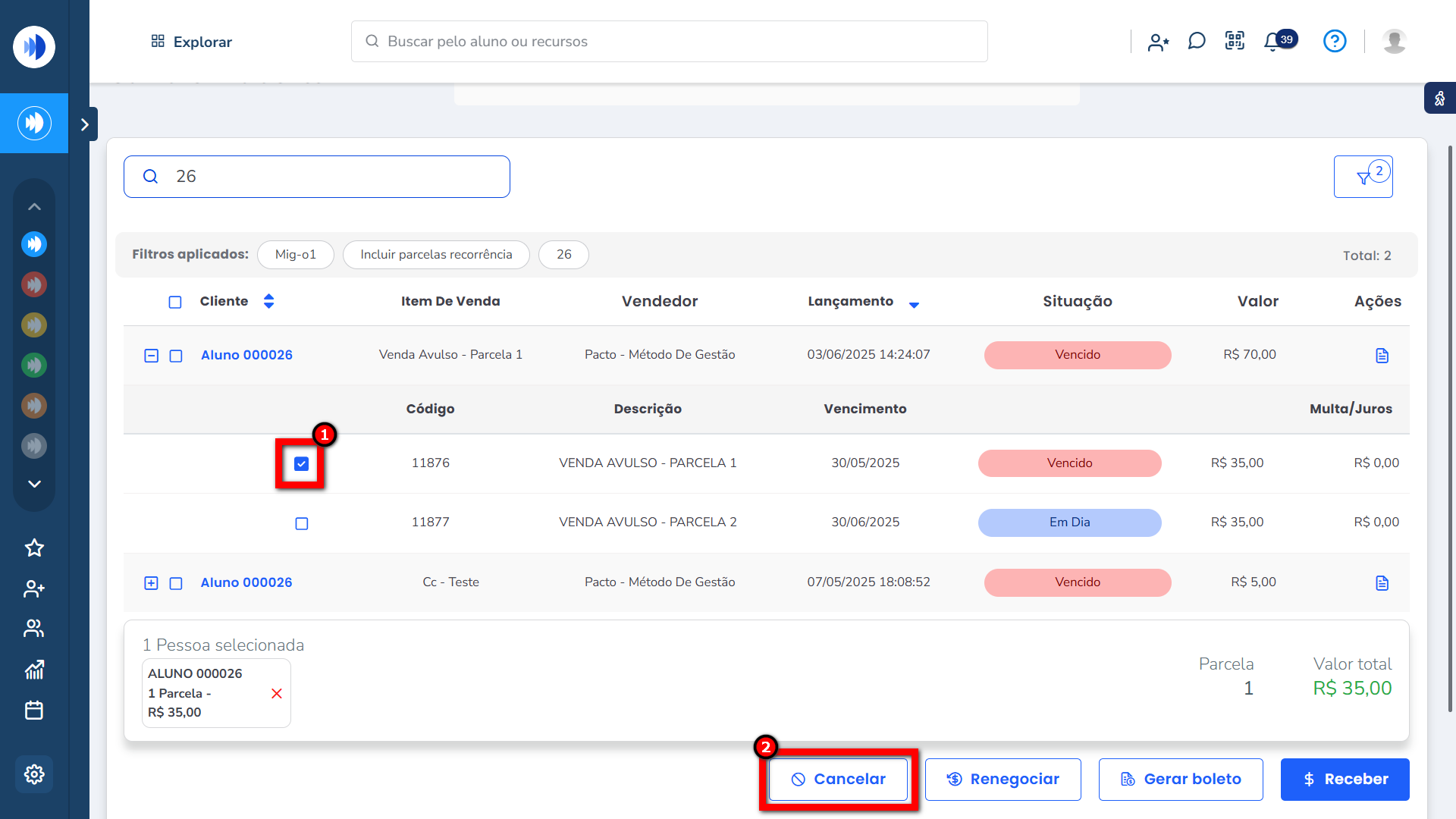Click the favorites star icon in the sidebar
The height and width of the screenshot is (819, 1456).
point(34,548)
